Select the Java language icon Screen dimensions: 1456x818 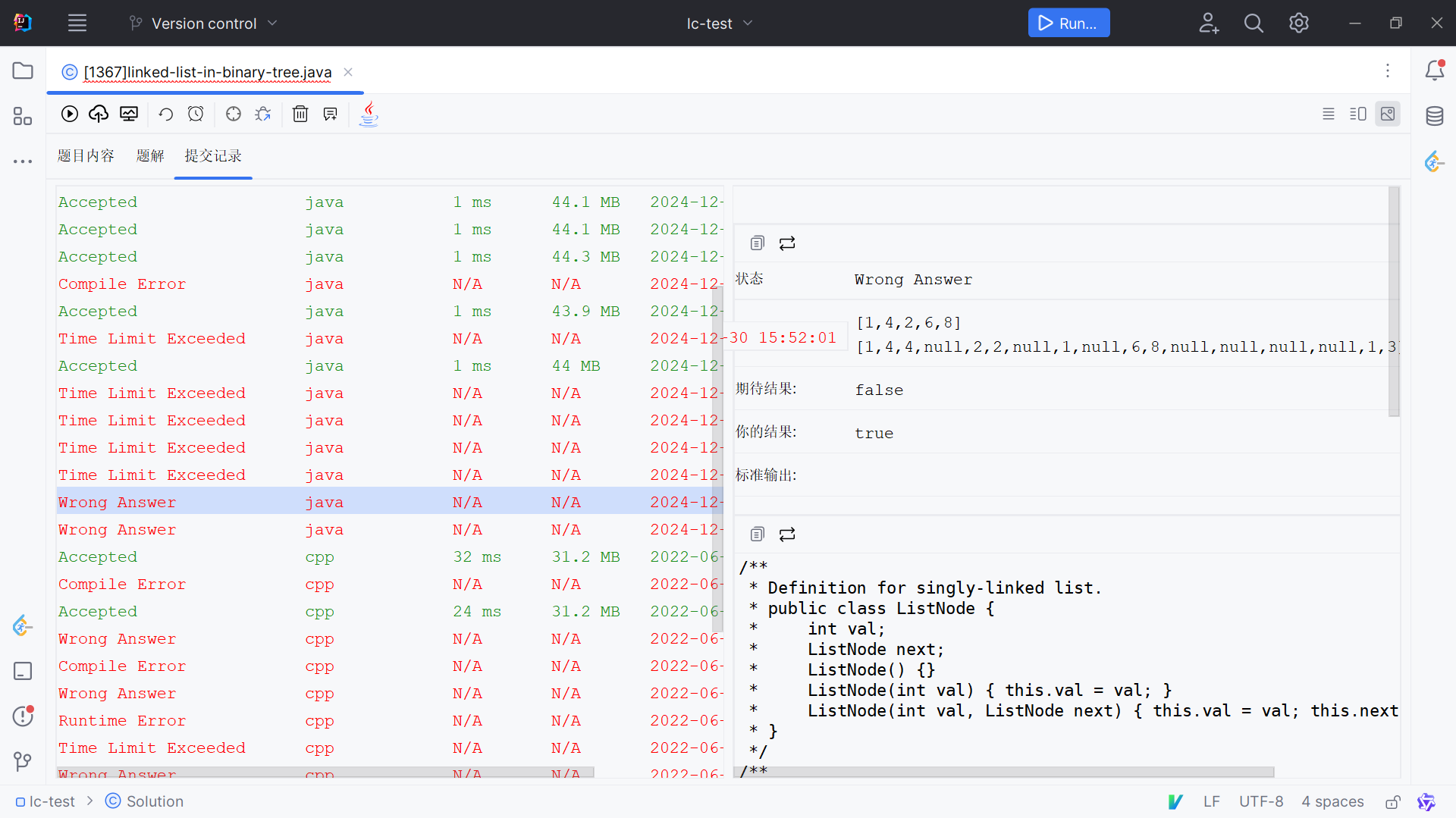pyautogui.click(x=369, y=114)
